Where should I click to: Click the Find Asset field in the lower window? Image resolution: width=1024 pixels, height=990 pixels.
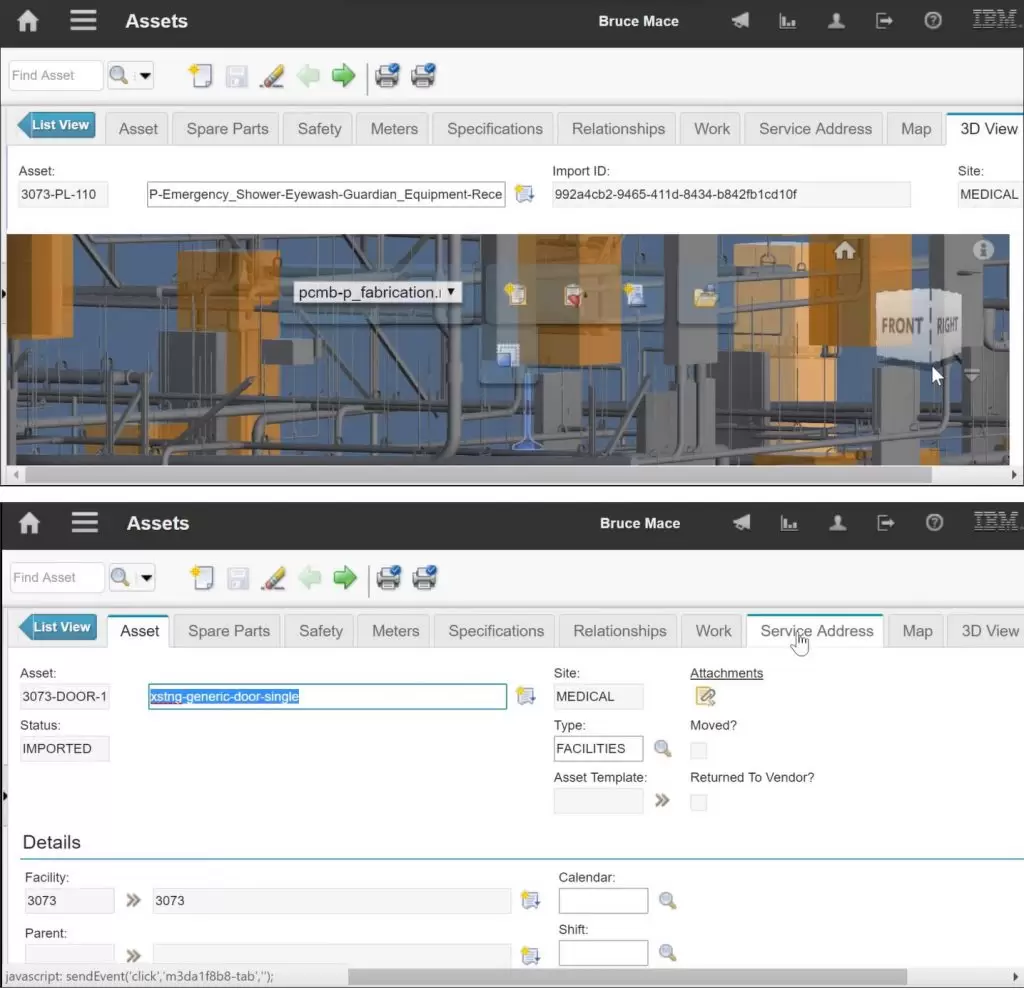click(x=57, y=577)
